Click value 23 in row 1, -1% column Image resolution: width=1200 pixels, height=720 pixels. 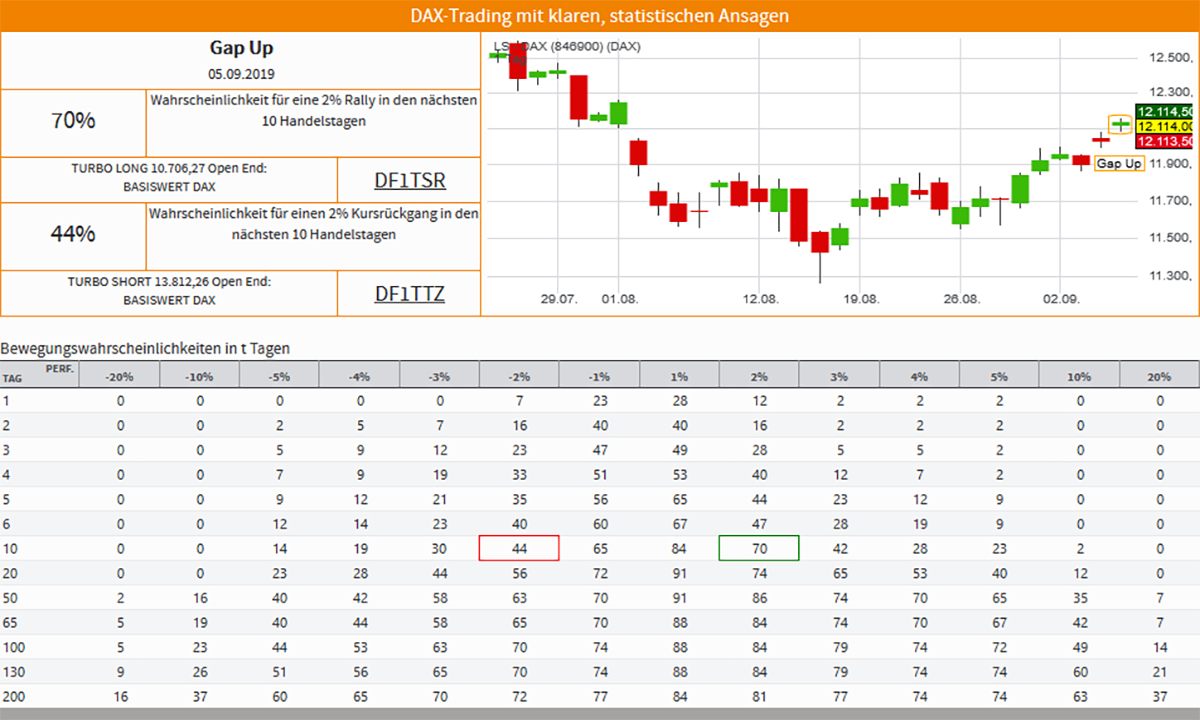click(x=599, y=401)
